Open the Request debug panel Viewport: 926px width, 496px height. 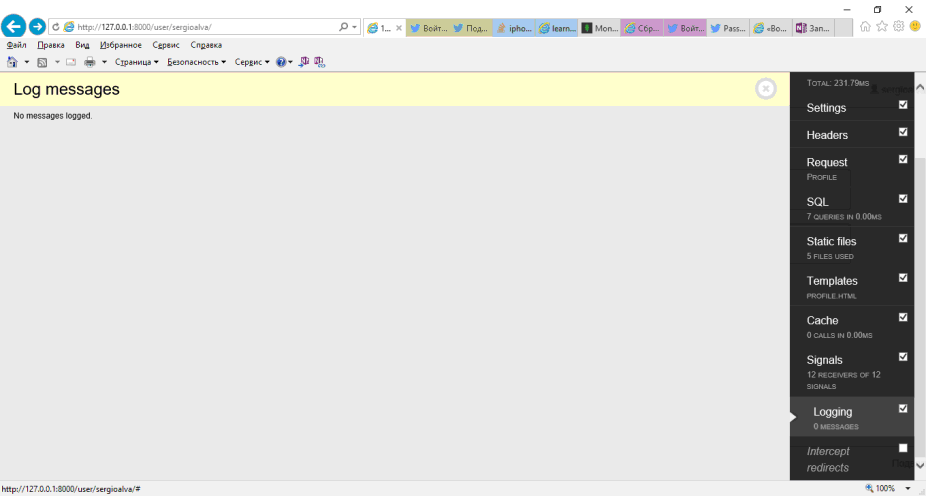coord(827,162)
